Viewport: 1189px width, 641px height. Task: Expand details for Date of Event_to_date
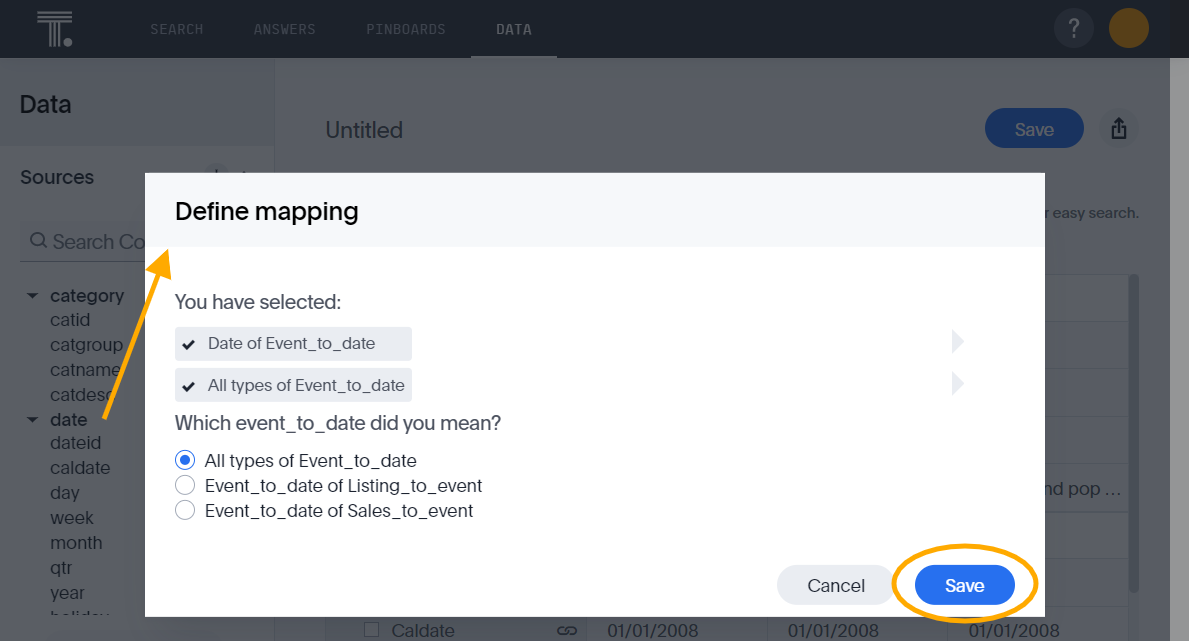click(957, 341)
